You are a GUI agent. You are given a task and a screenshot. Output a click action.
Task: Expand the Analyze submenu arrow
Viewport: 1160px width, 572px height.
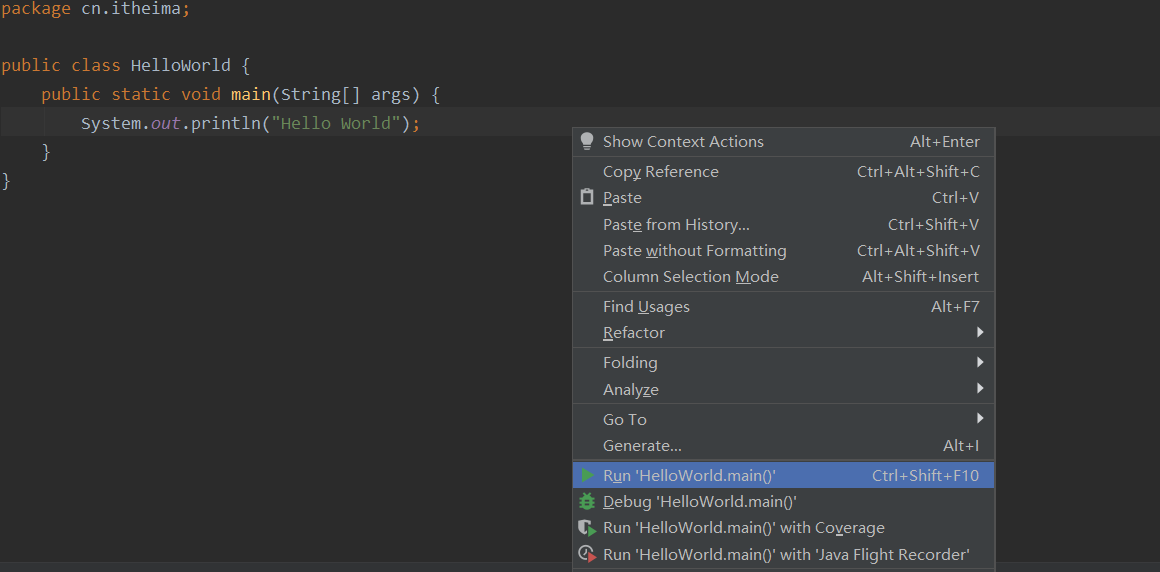point(980,389)
